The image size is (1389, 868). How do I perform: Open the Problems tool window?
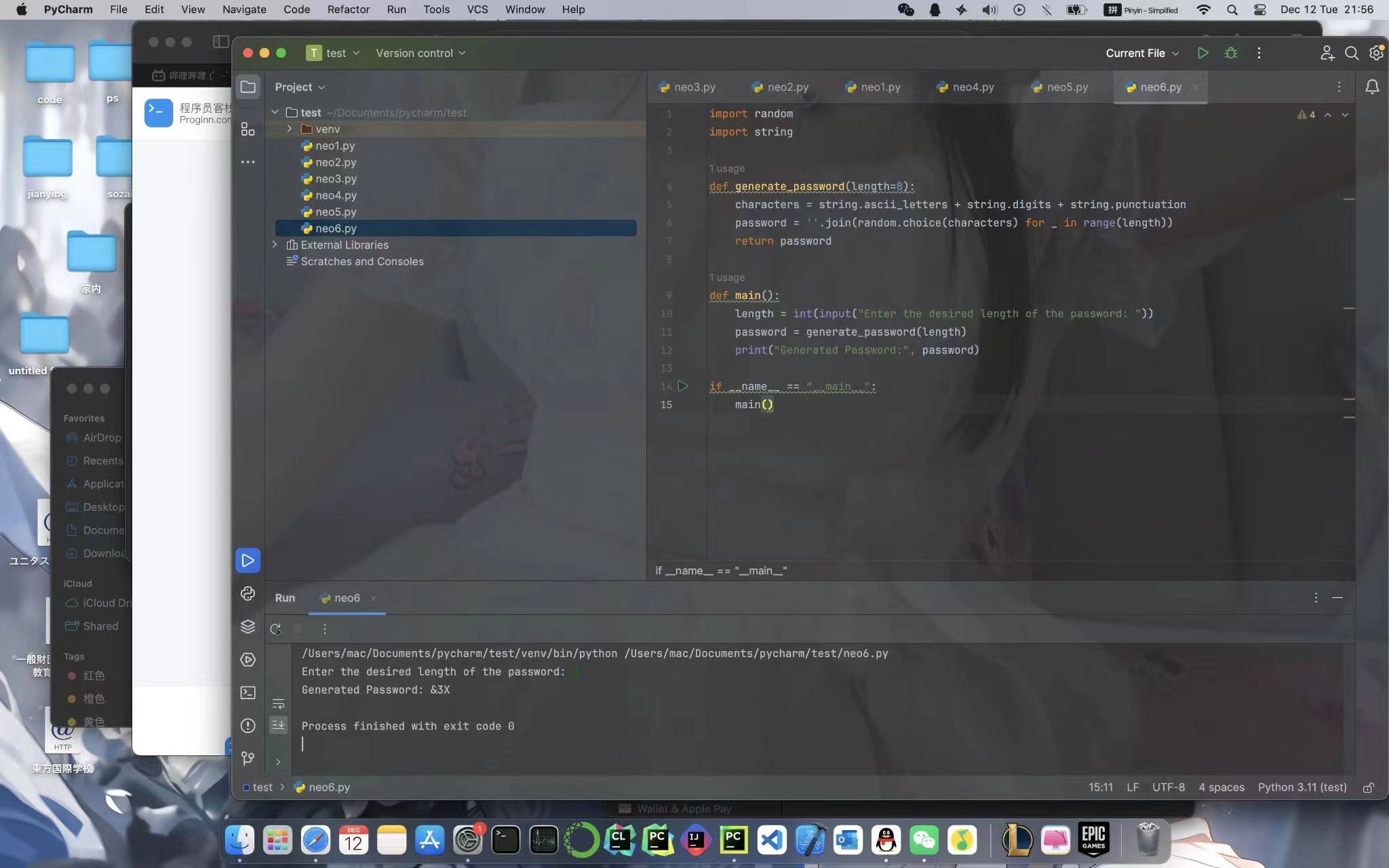248,726
